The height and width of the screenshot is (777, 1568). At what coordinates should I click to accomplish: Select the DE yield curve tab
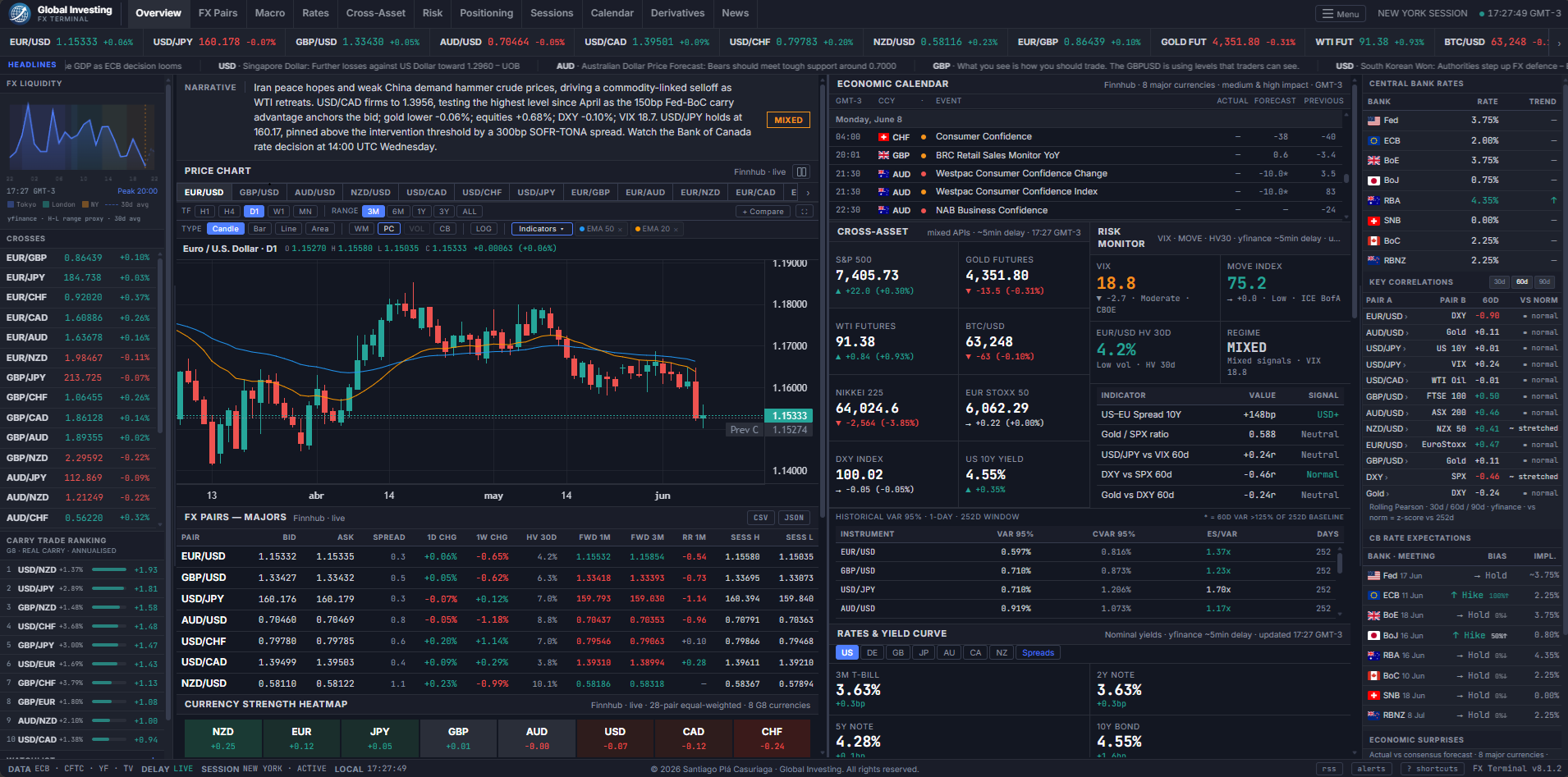pyautogui.click(x=872, y=653)
